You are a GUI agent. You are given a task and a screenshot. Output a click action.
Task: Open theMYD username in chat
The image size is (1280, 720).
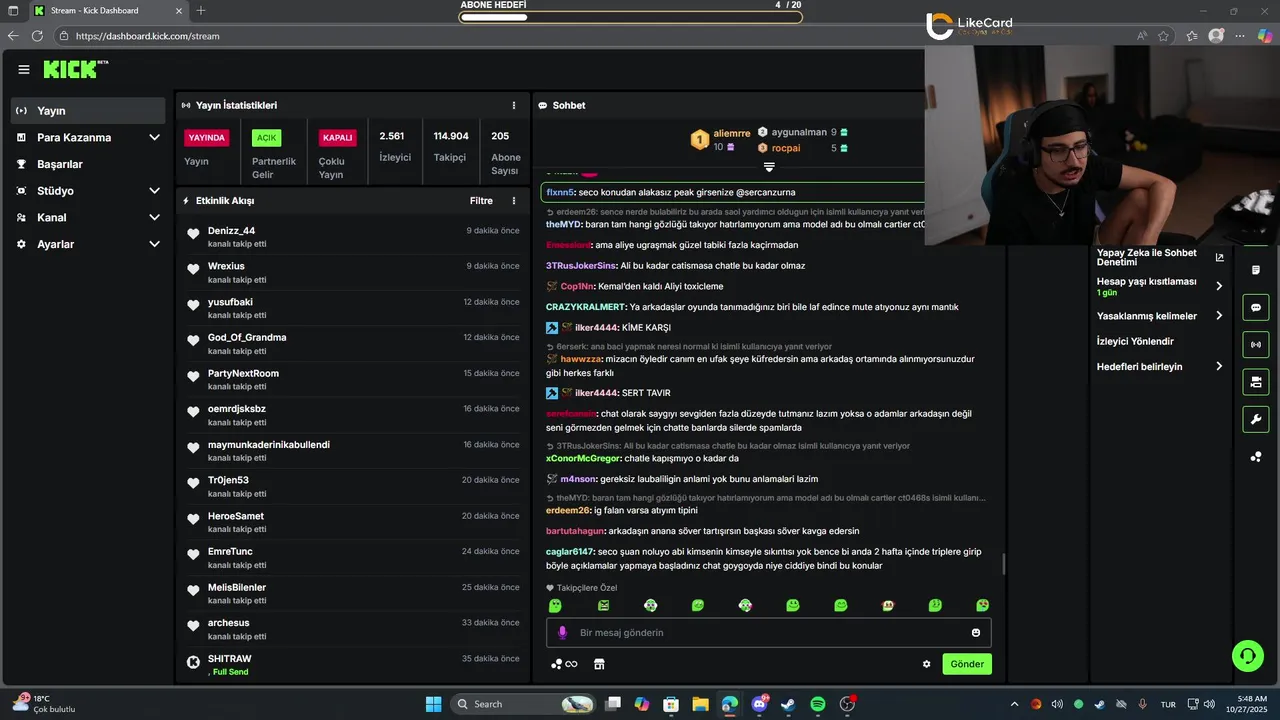(564, 224)
